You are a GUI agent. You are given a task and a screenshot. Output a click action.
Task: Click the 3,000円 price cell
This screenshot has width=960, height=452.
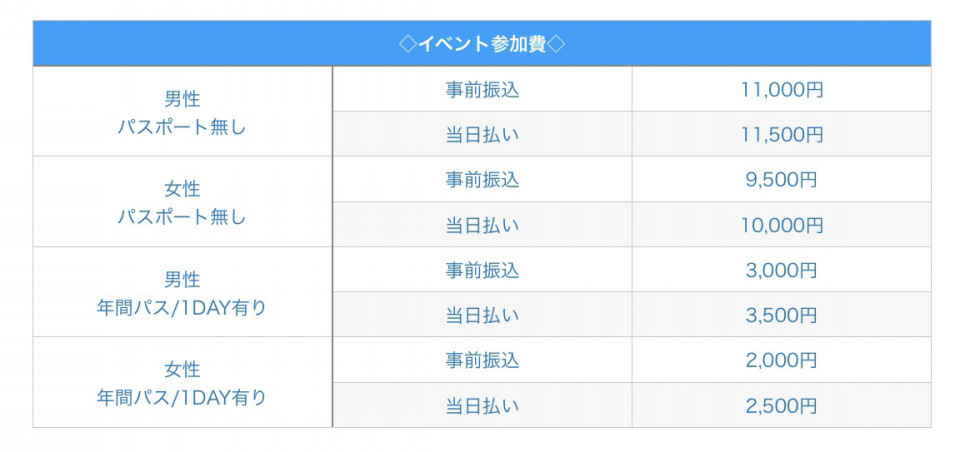(782, 269)
